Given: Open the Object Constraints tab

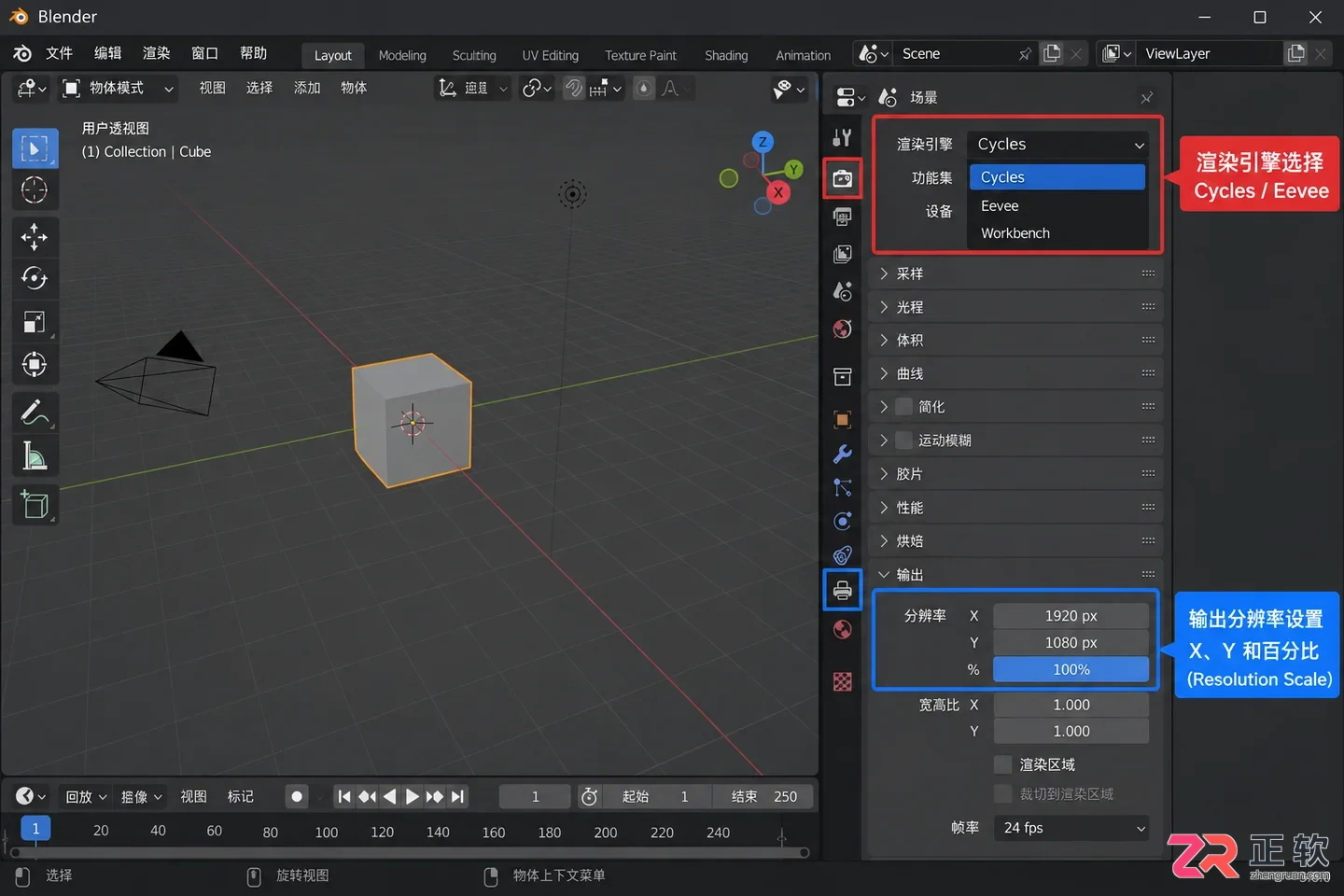Looking at the screenshot, I should (x=842, y=555).
